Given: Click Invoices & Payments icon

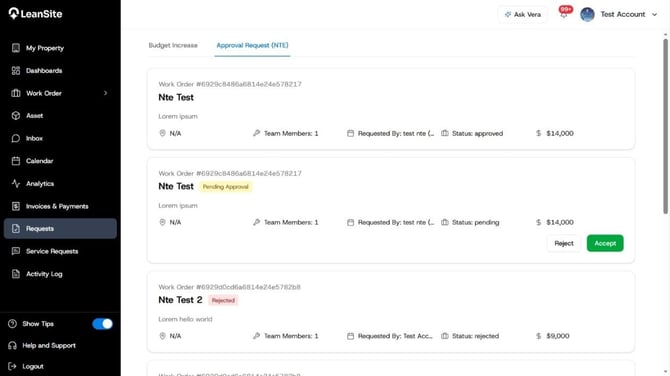Looking at the screenshot, I should [16, 206].
